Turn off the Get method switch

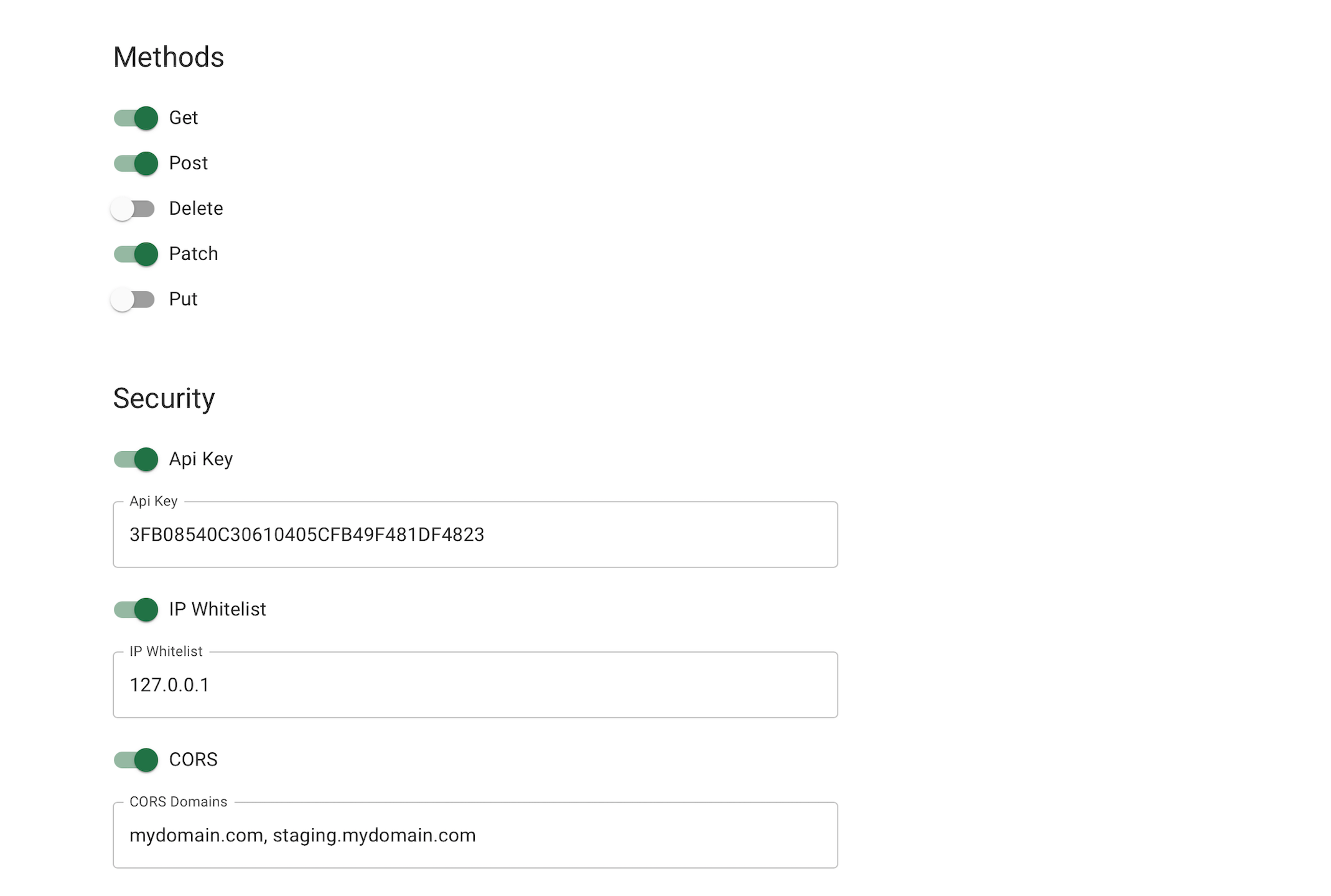(136, 118)
